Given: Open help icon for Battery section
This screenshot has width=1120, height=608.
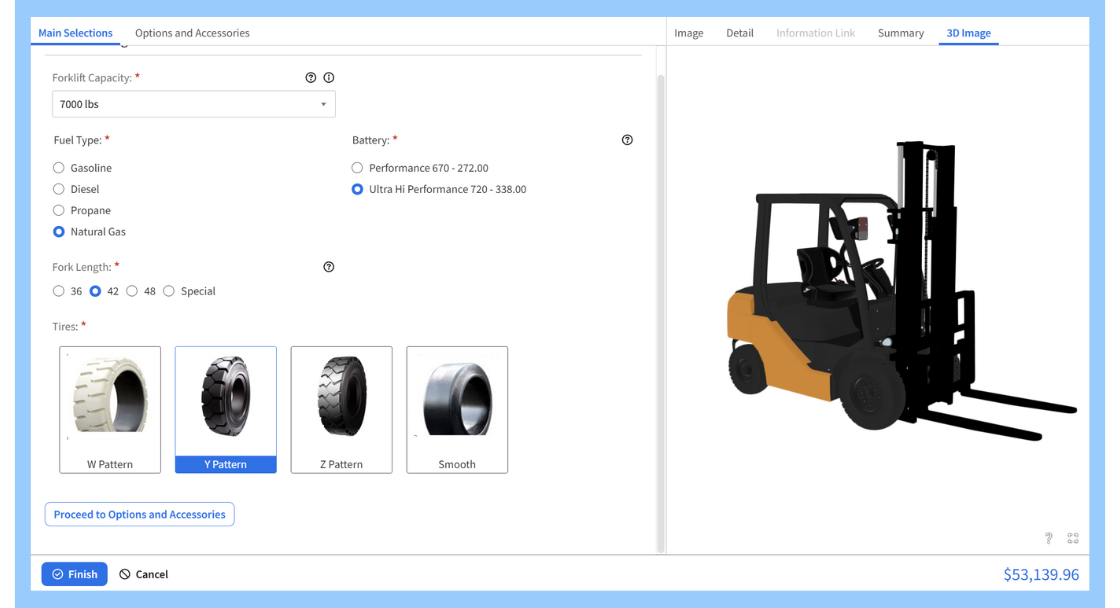Looking at the screenshot, I should (x=627, y=140).
